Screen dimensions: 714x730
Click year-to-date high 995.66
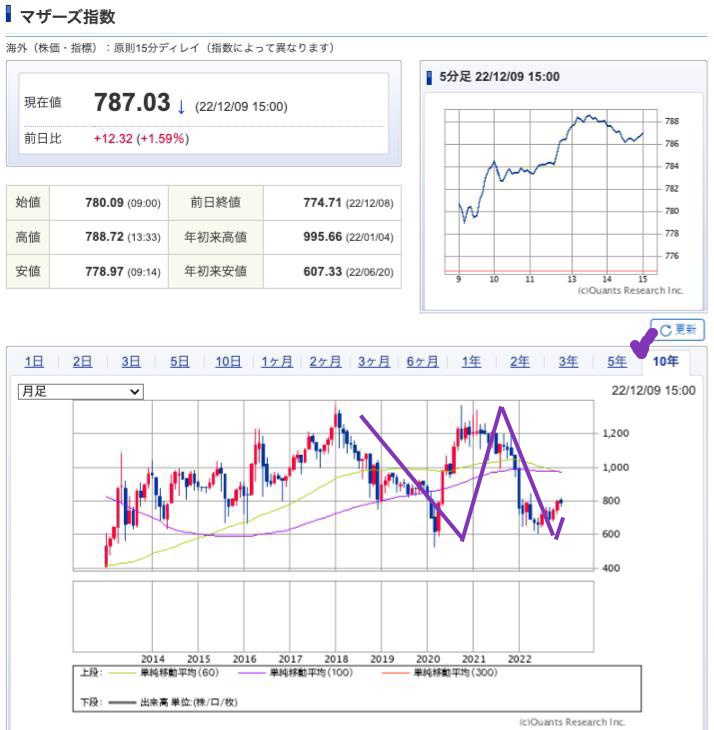323,237
